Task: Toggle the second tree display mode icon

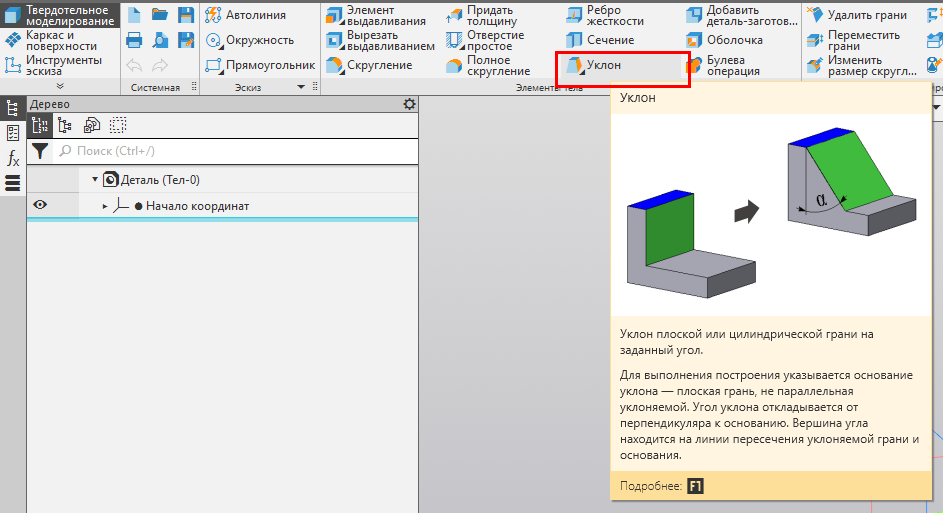Action: pyautogui.click(x=65, y=126)
